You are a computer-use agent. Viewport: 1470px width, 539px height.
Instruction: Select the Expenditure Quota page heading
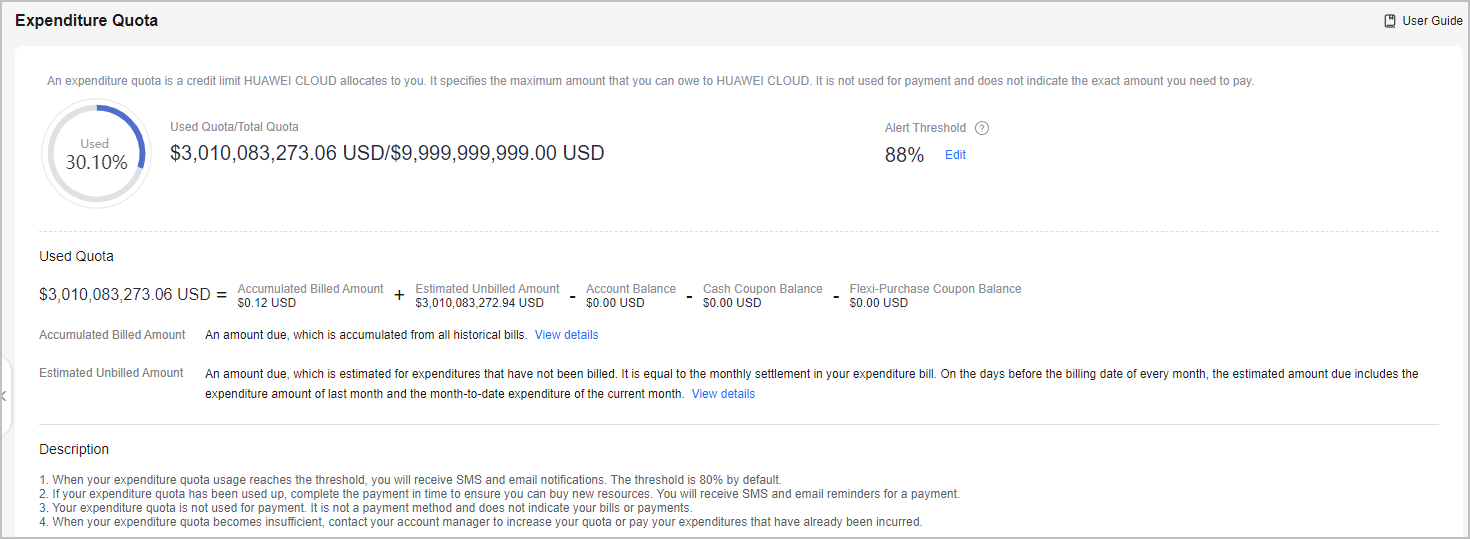86,20
